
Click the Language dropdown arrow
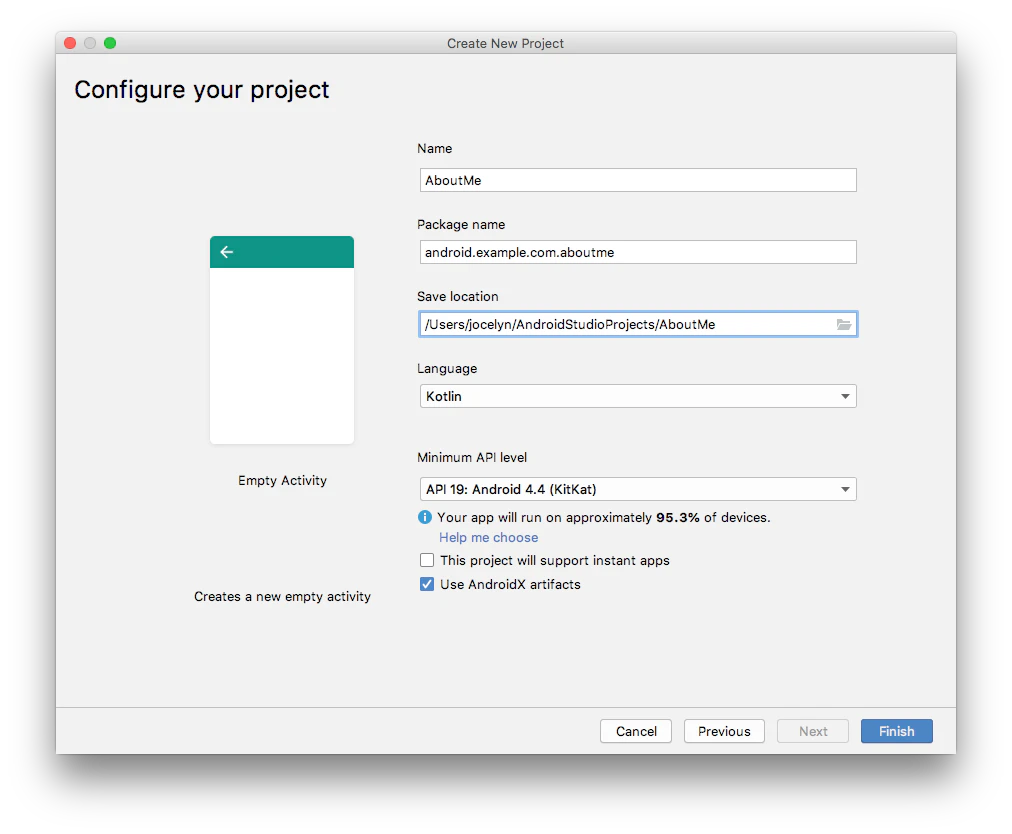[x=845, y=396]
